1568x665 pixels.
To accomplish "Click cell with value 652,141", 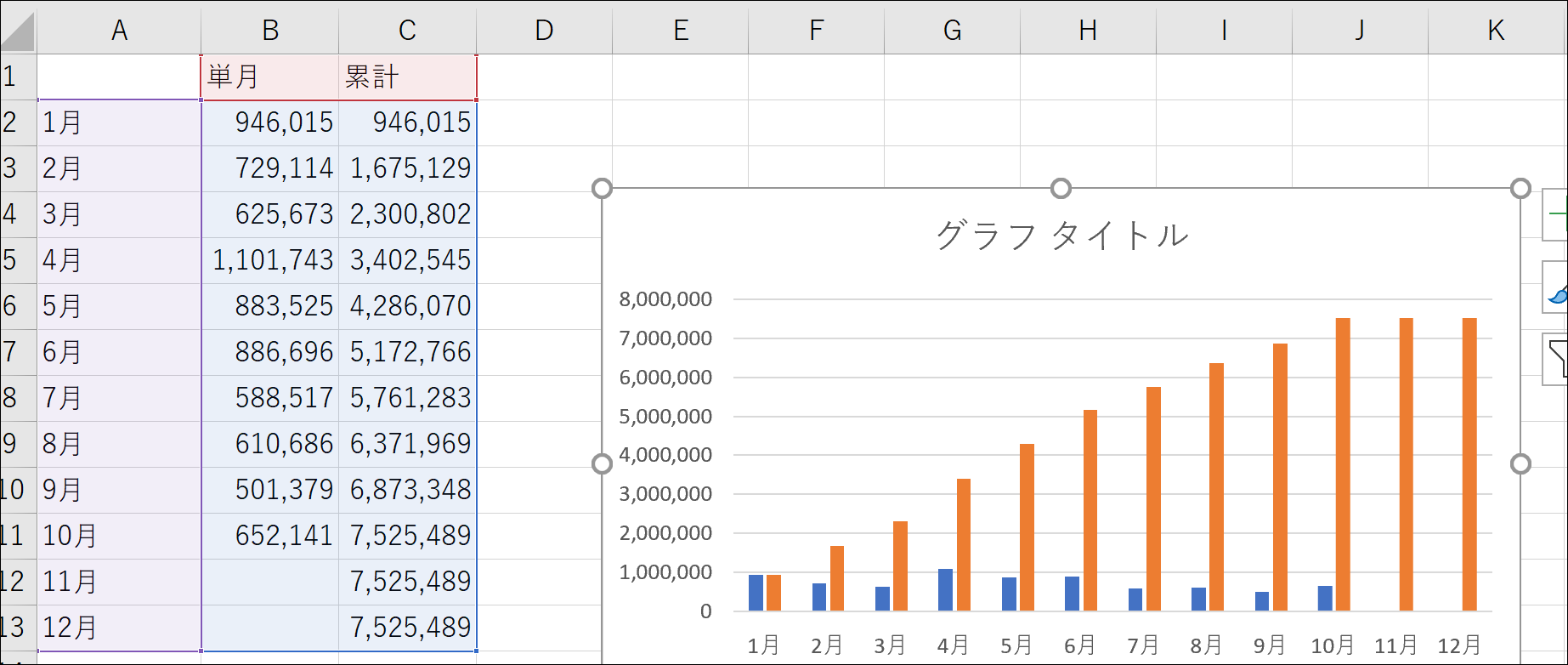I will pyautogui.click(x=270, y=536).
